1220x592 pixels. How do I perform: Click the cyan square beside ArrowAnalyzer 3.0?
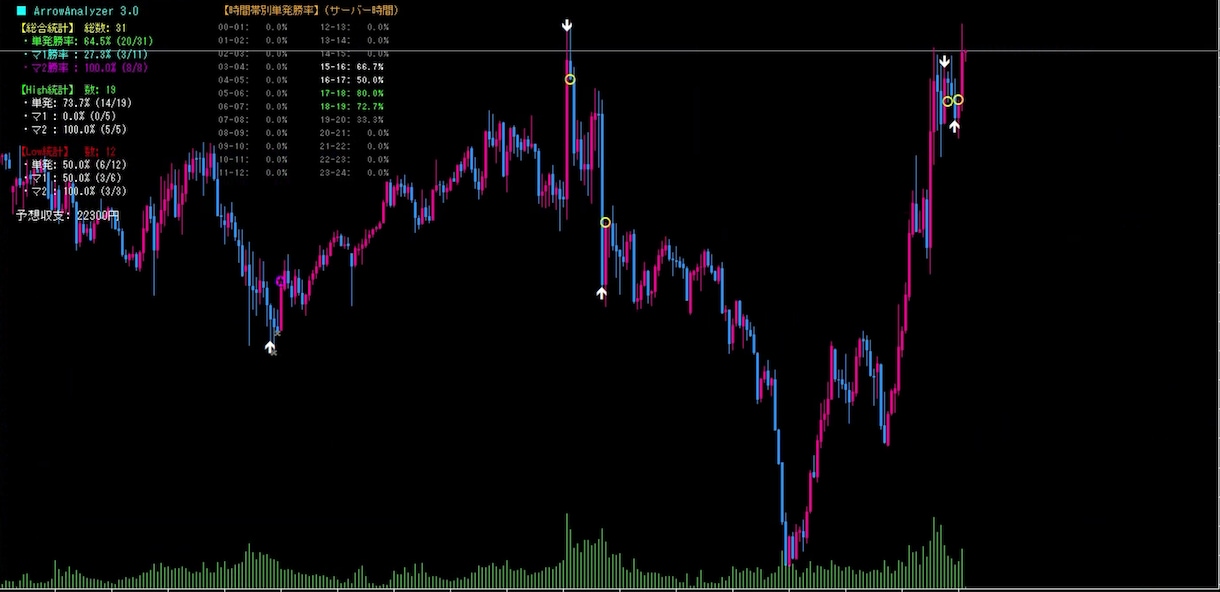tap(21, 11)
